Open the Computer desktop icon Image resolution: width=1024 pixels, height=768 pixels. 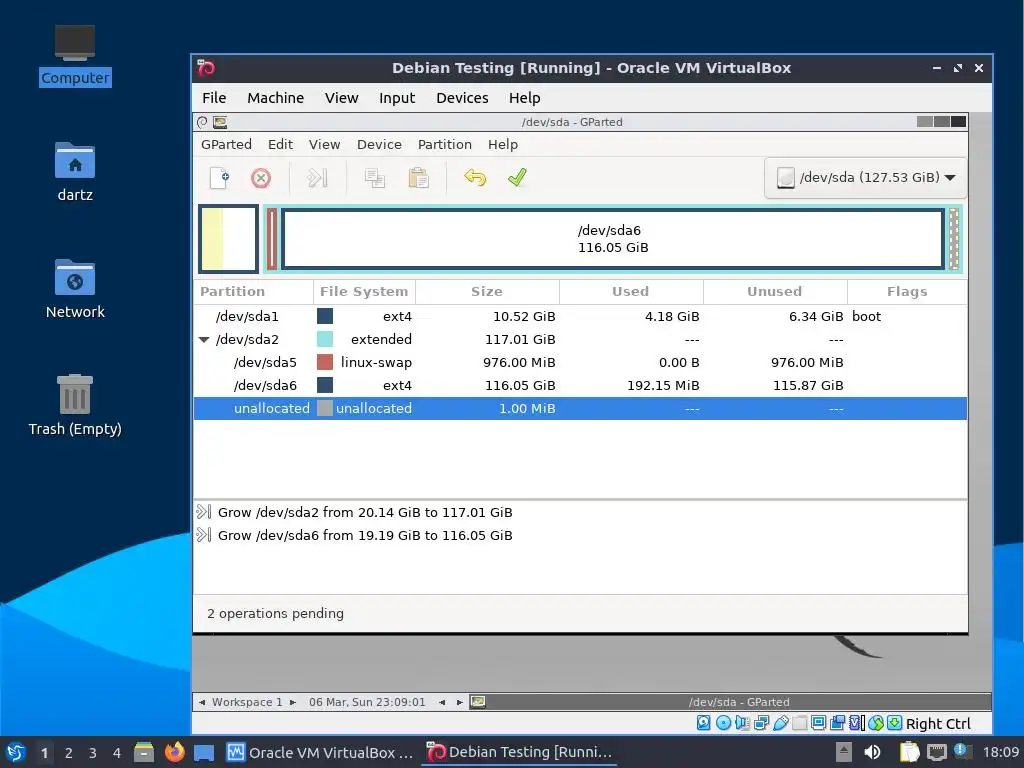pyautogui.click(x=75, y=56)
